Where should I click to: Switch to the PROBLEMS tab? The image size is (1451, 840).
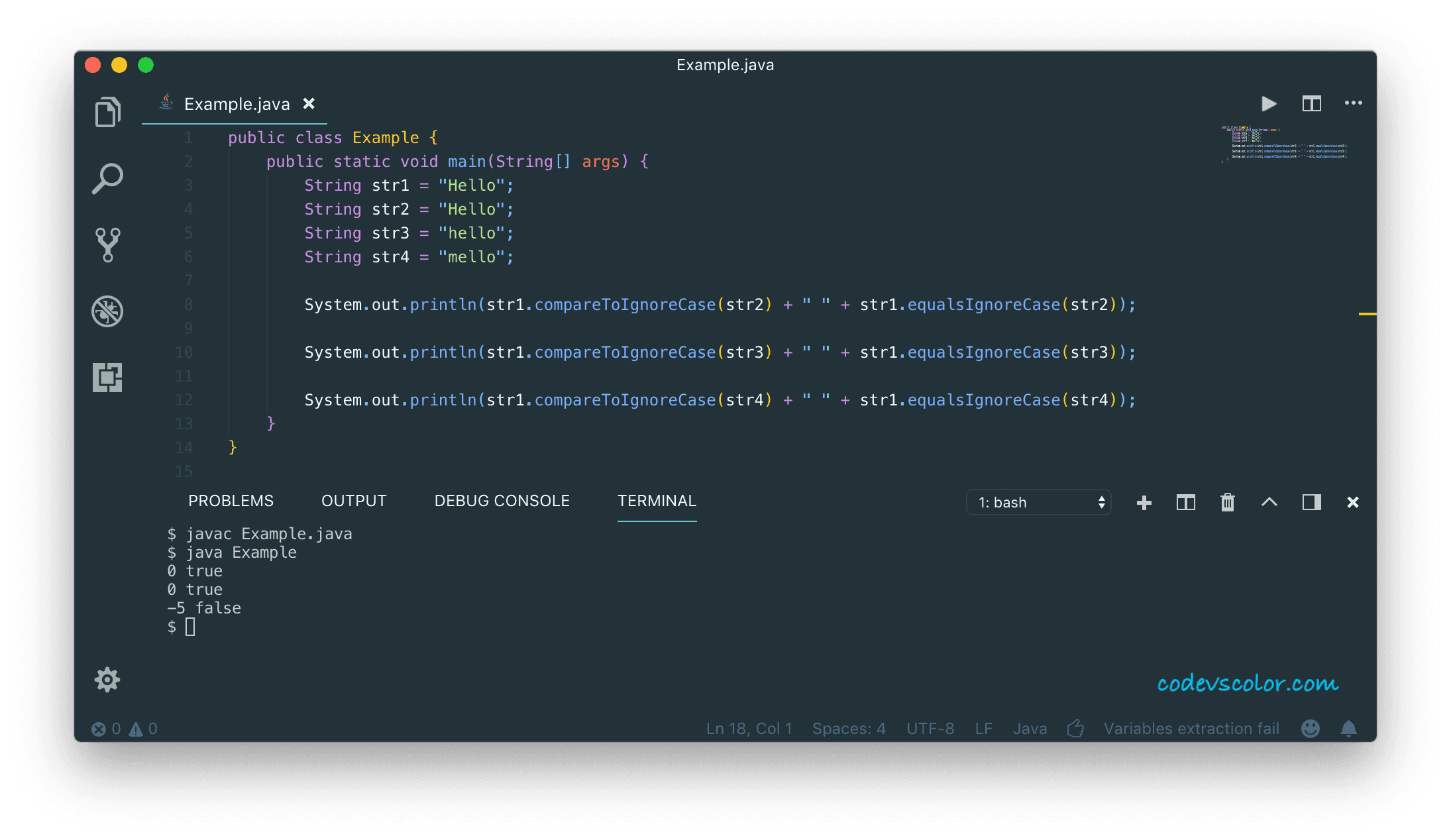pos(231,501)
